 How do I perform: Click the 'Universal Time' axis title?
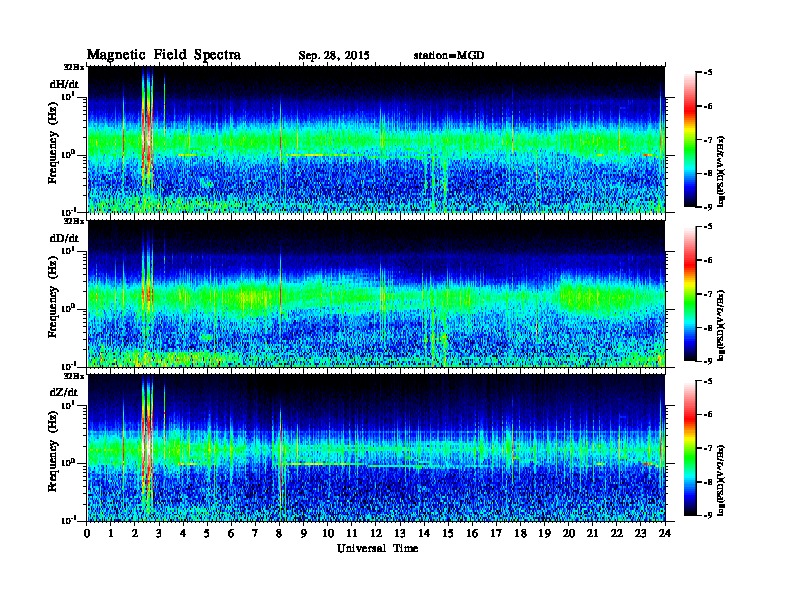(x=378, y=548)
